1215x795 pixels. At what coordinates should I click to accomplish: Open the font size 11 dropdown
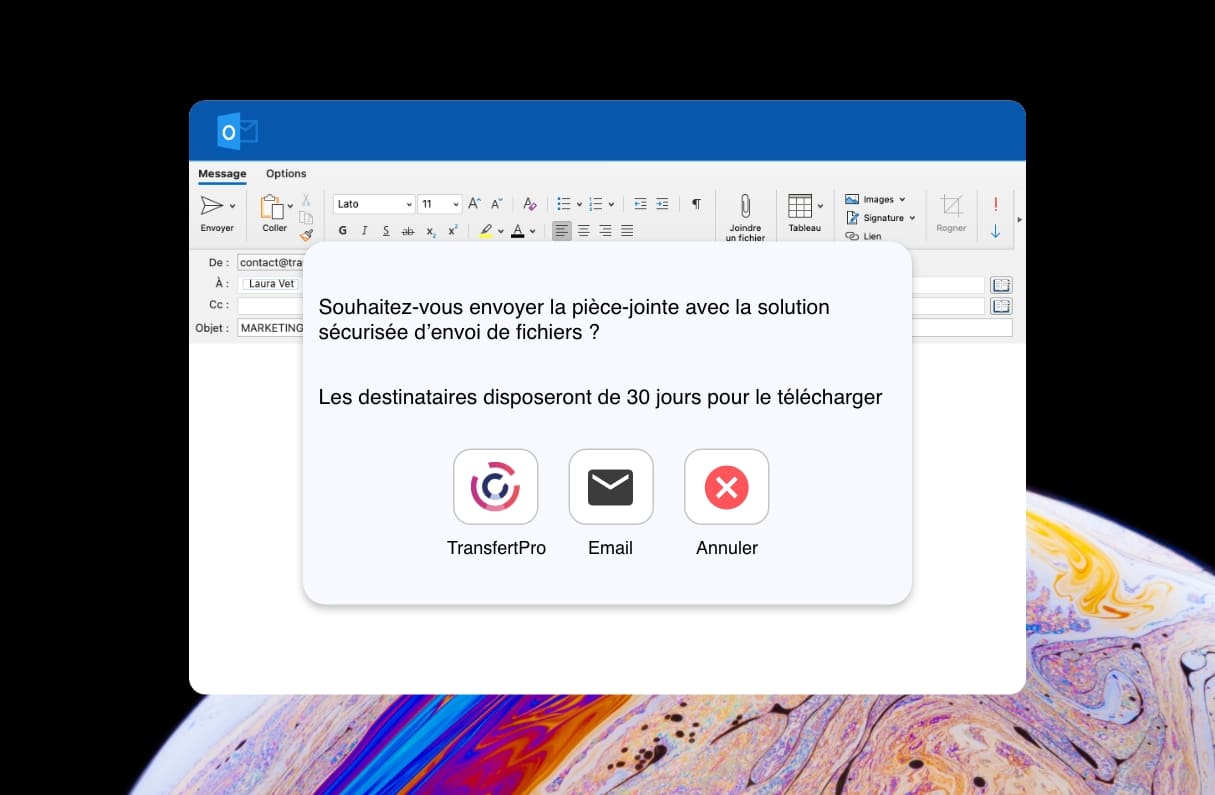pyautogui.click(x=438, y=203)
